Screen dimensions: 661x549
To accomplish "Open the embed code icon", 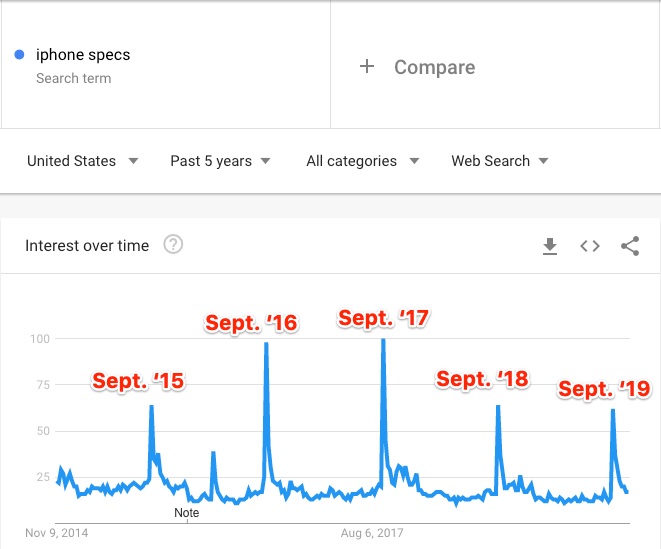I will point(590,246).
